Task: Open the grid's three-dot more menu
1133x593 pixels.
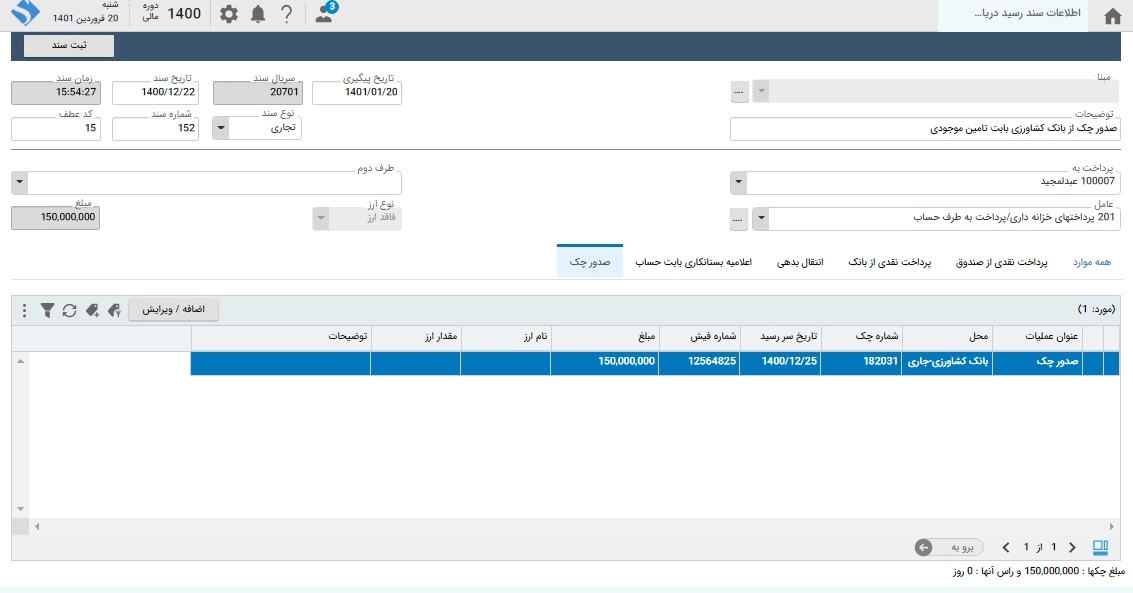Action: pos(24,310)
